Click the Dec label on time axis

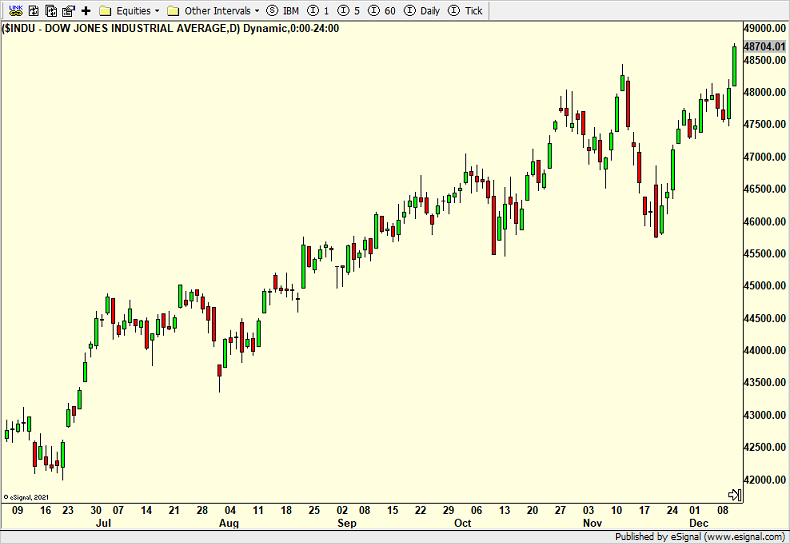[x=700, y=523]
